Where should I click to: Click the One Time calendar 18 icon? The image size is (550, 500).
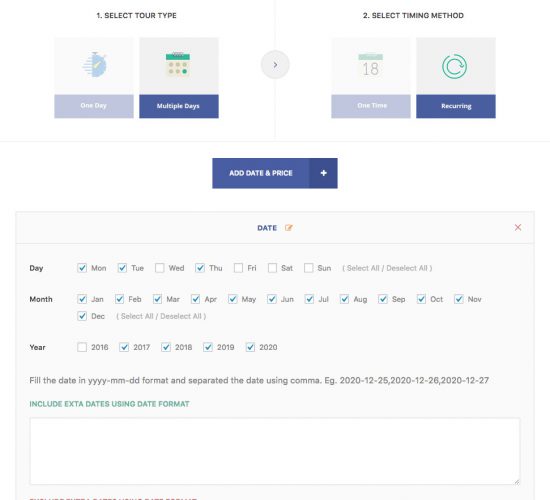coord(370,65)
